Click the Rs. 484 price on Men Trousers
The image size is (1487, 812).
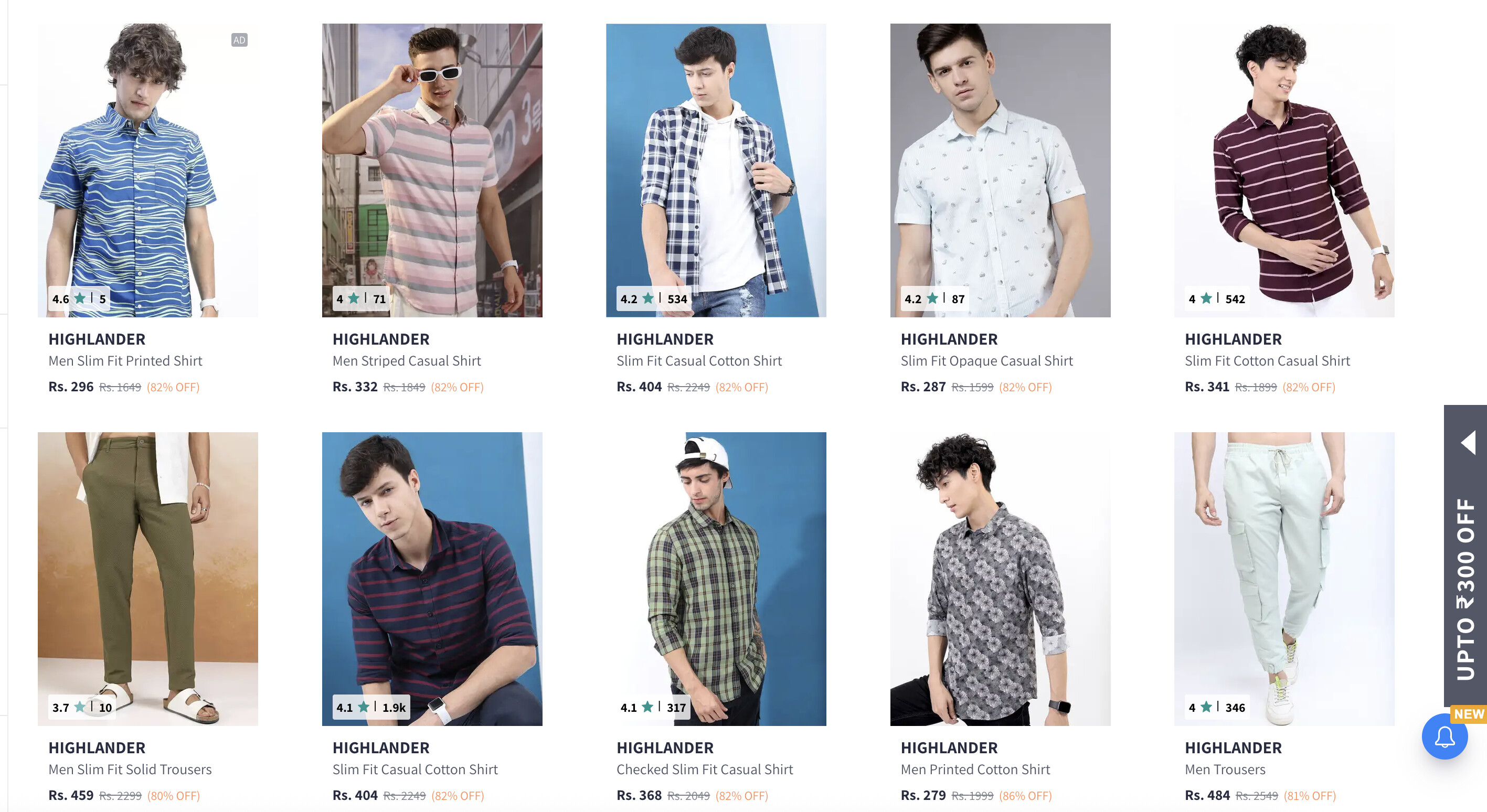(x=1207, y=795)
